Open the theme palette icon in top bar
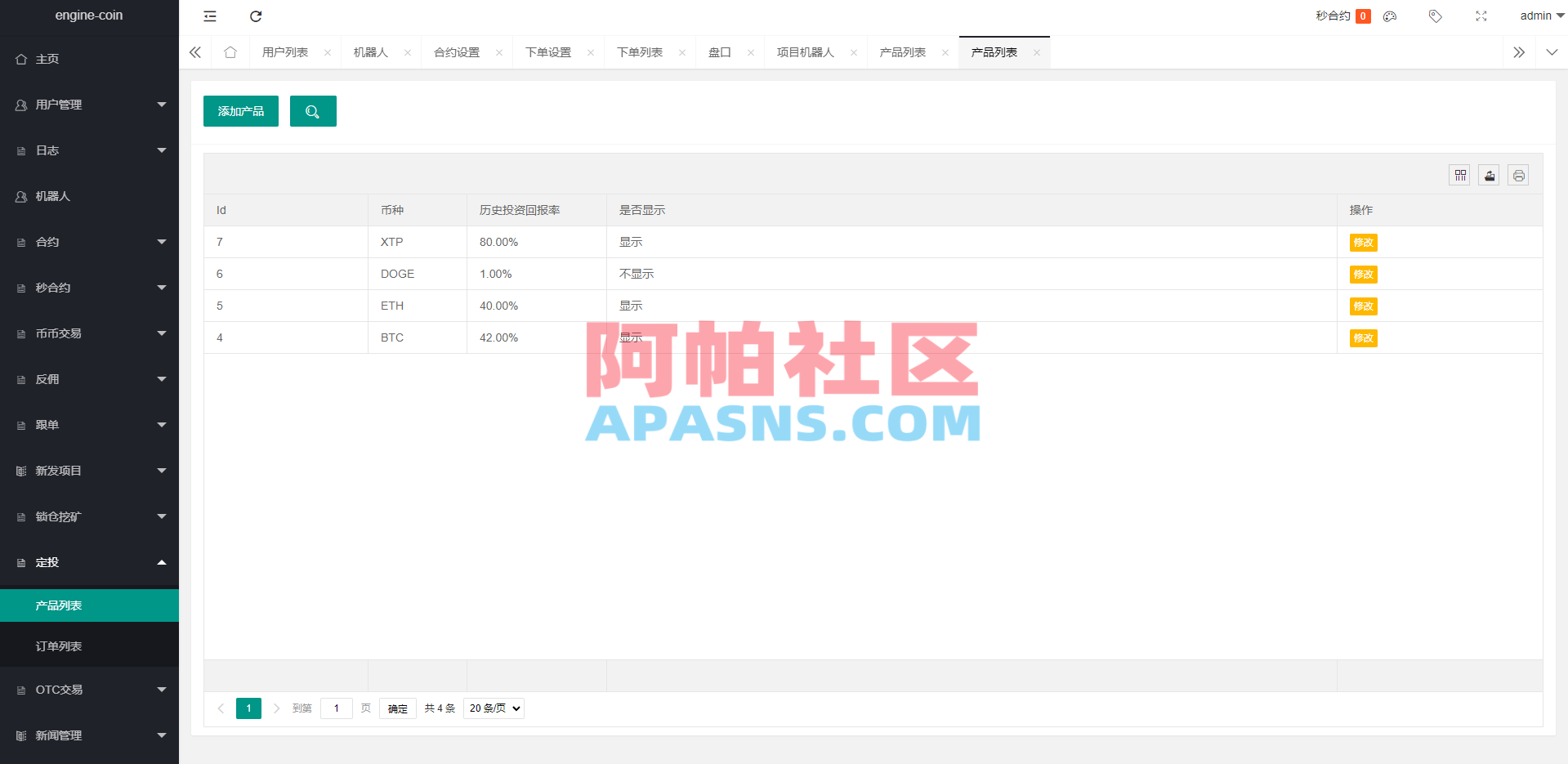The image size is (1568, 764). (1389, 16)
